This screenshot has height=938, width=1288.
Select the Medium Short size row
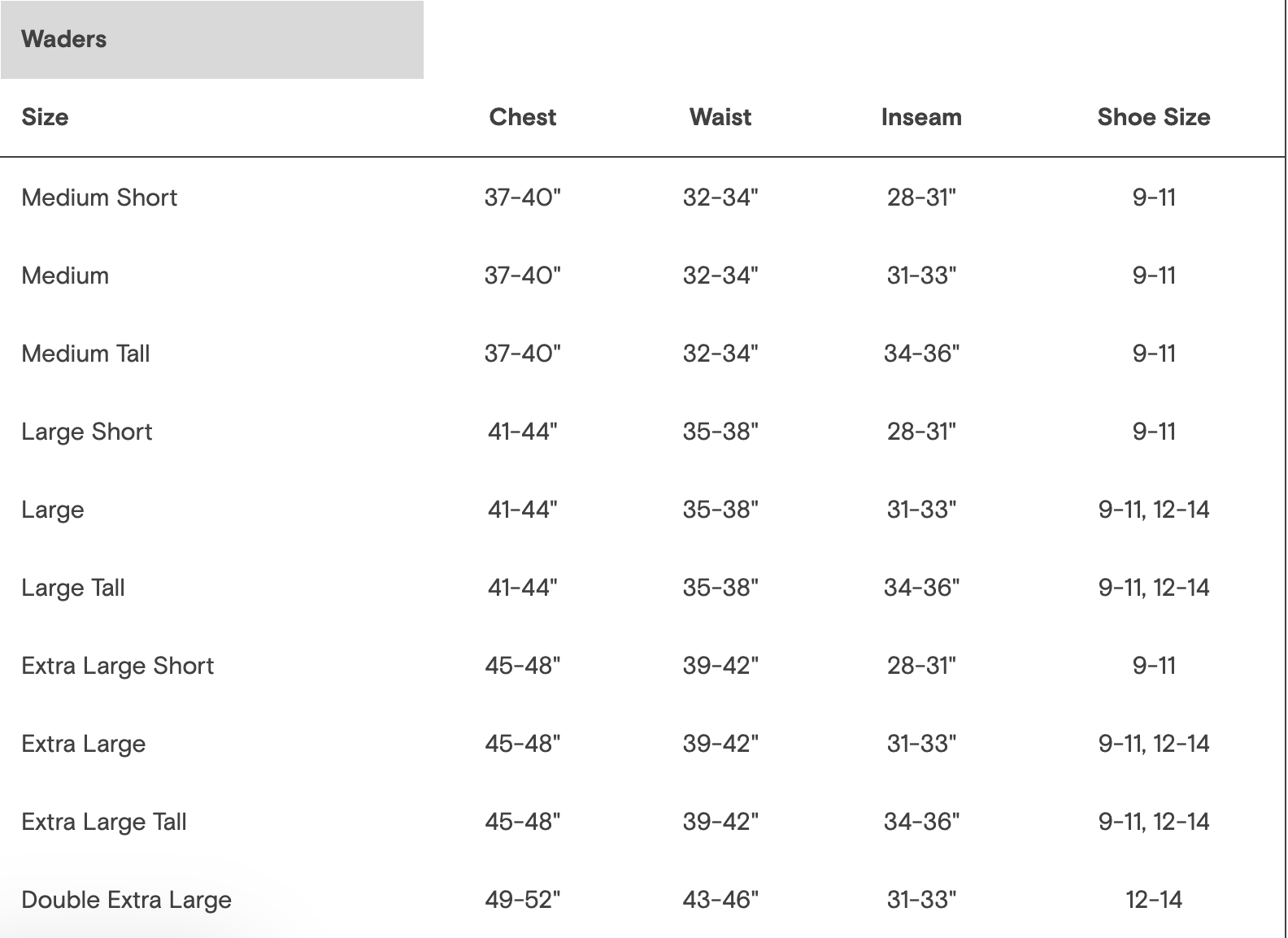pyautogui.click(x=642, y=198)
